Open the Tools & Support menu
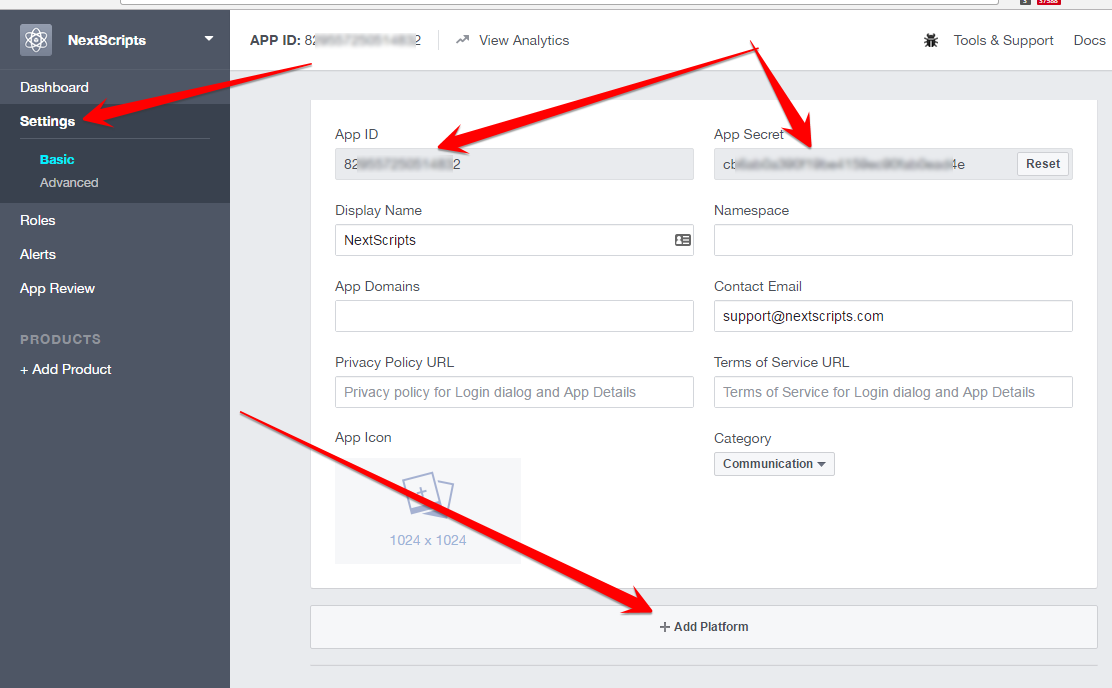This screenshot has height=688, width=1112. pyautogui.click(x=1003, y=40)
